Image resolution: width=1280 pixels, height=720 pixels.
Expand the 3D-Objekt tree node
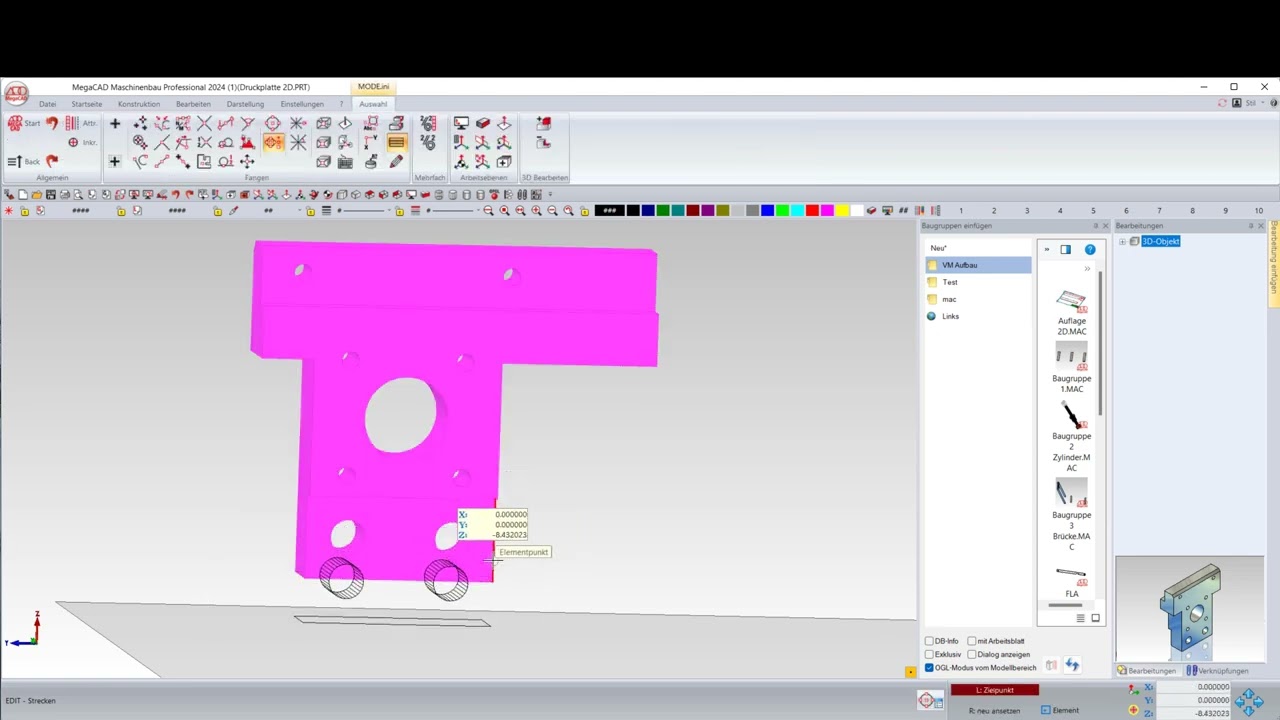(x=1122, y=242)
